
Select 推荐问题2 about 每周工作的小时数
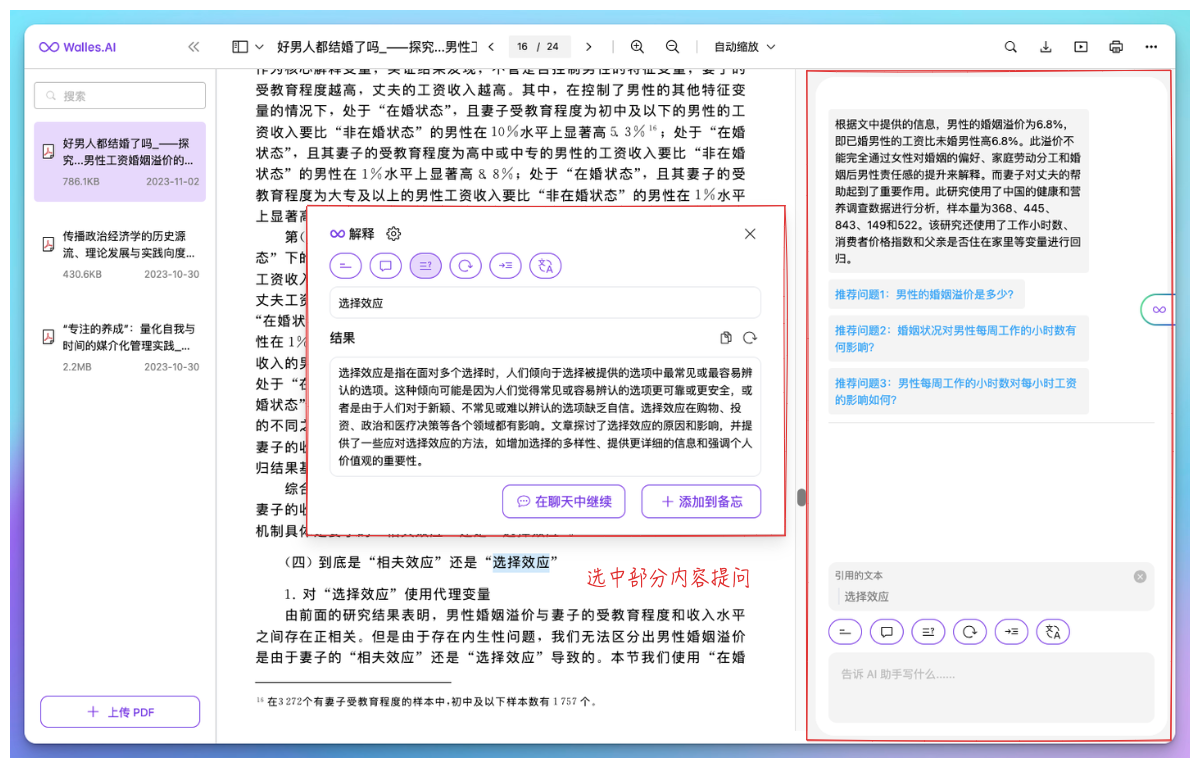coord(958,338)
